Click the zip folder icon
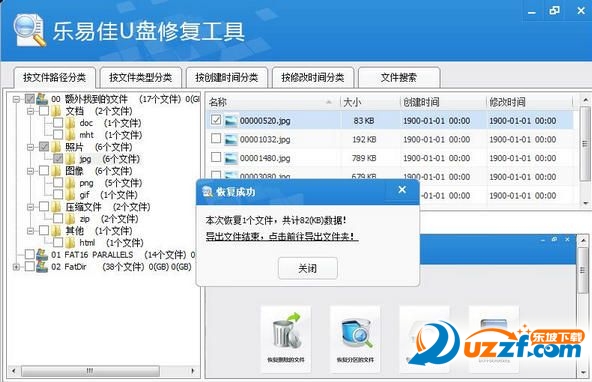Image resolution: width=592 pixels, height=382 pixels. [69, 219]
